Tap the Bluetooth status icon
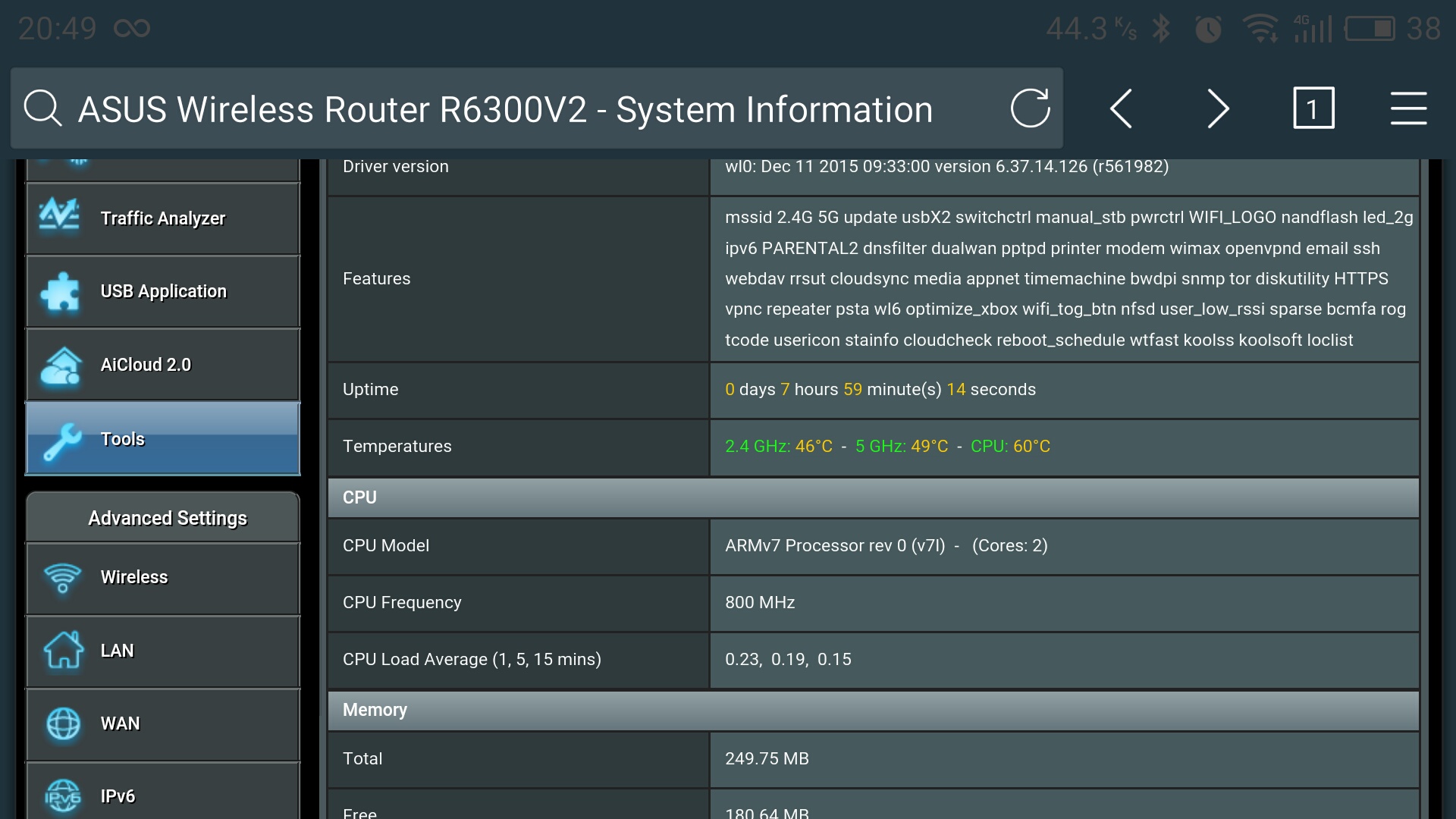 1161,29
